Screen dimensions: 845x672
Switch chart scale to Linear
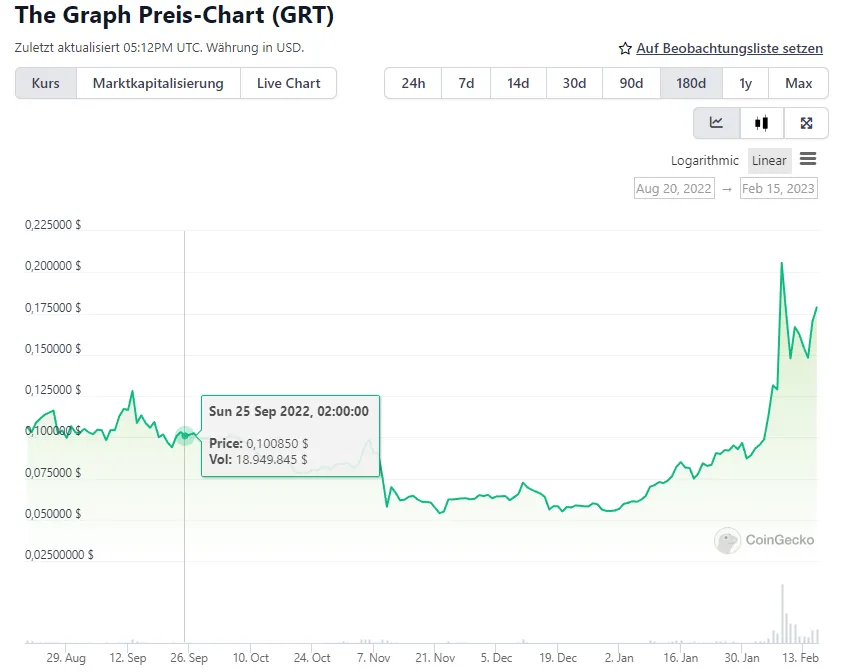[x=769, y=161]
